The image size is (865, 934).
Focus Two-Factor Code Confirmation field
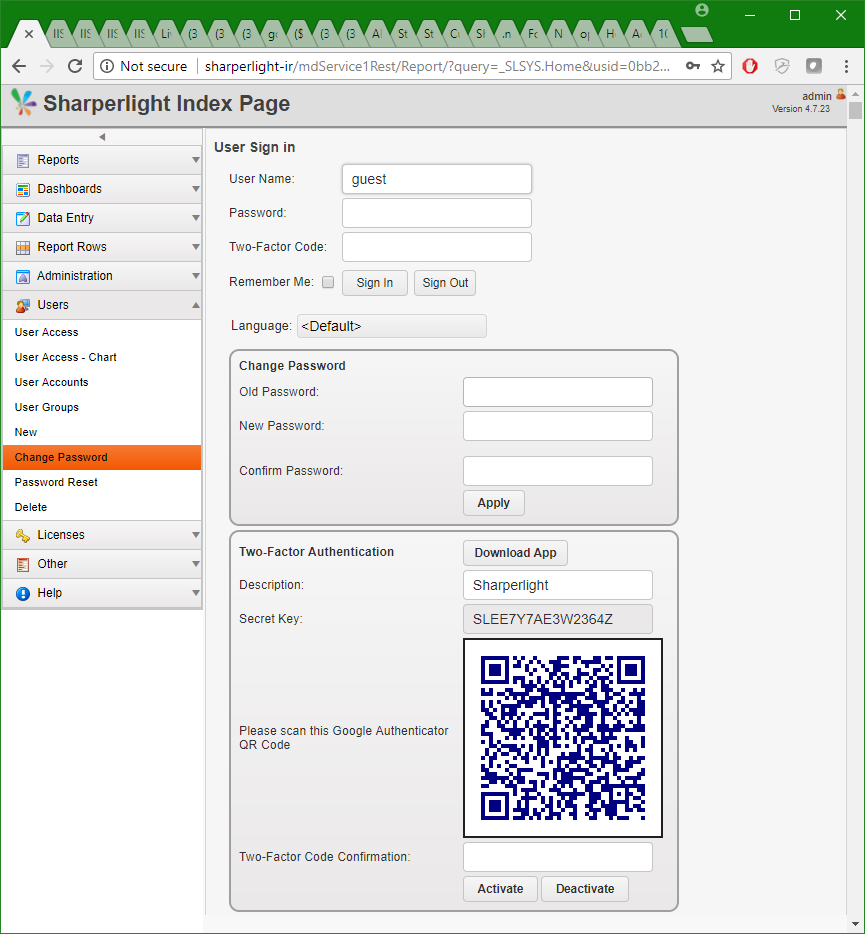(558, 857)
